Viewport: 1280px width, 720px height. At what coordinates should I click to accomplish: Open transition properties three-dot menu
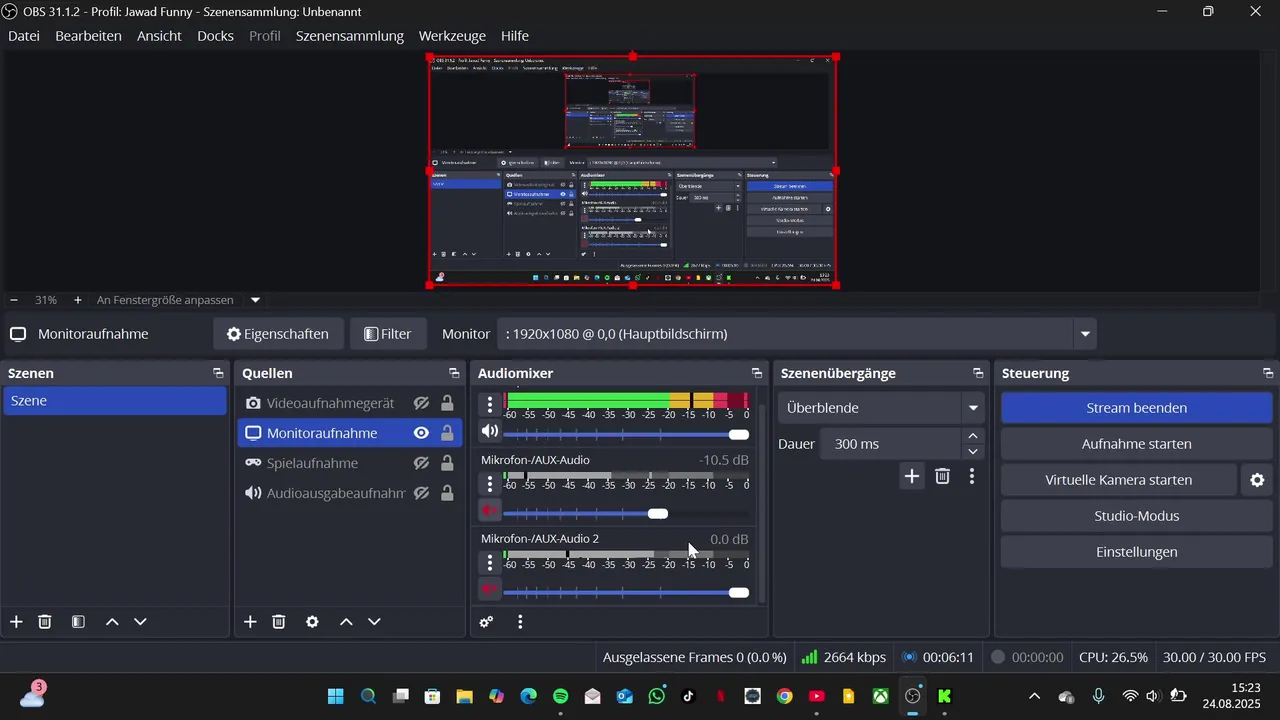(972, 476)
